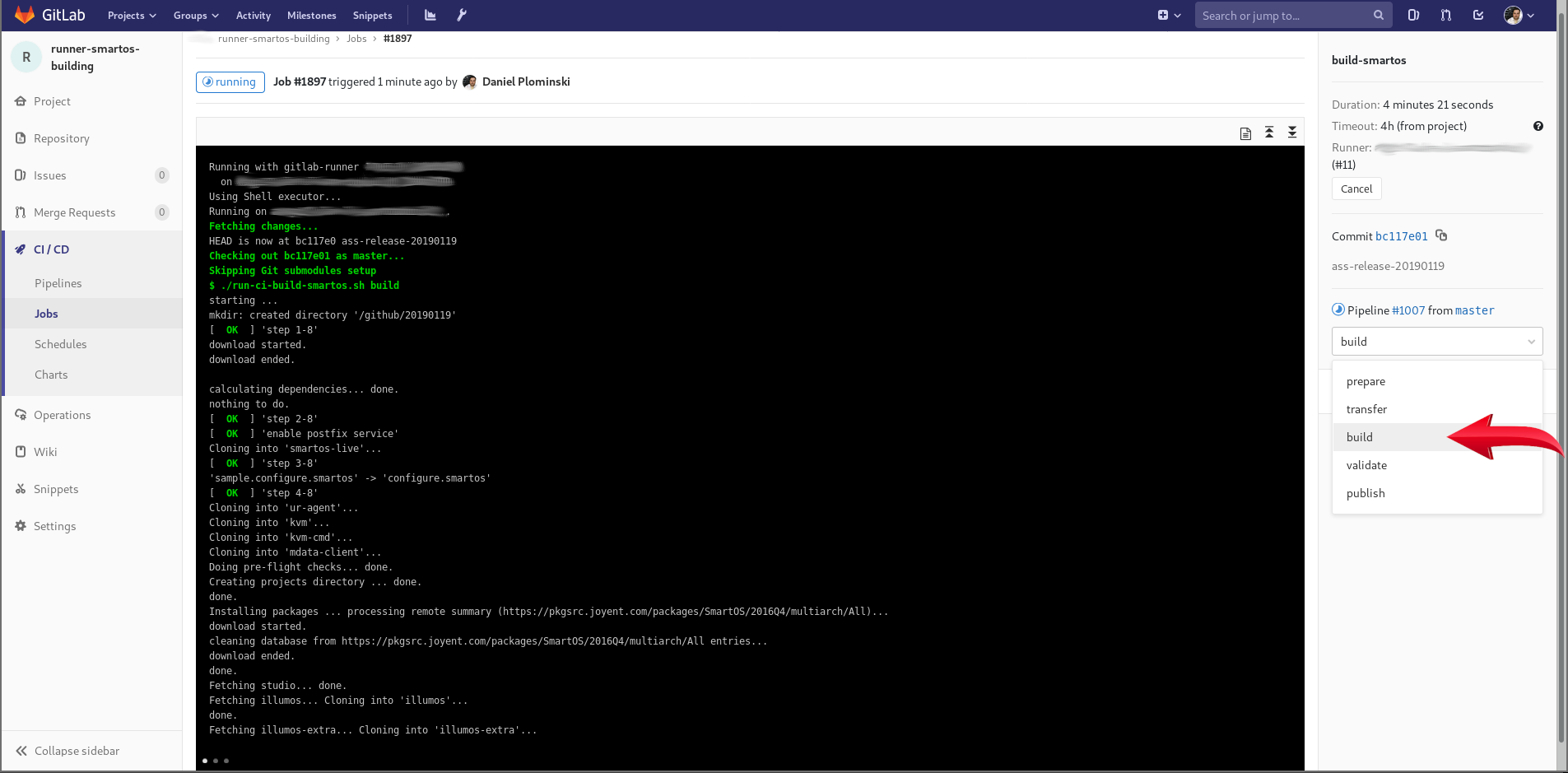Screen dimensions: 1568x773
Task: Click the Issues count badge 0
Action: [x=162, y=175]
